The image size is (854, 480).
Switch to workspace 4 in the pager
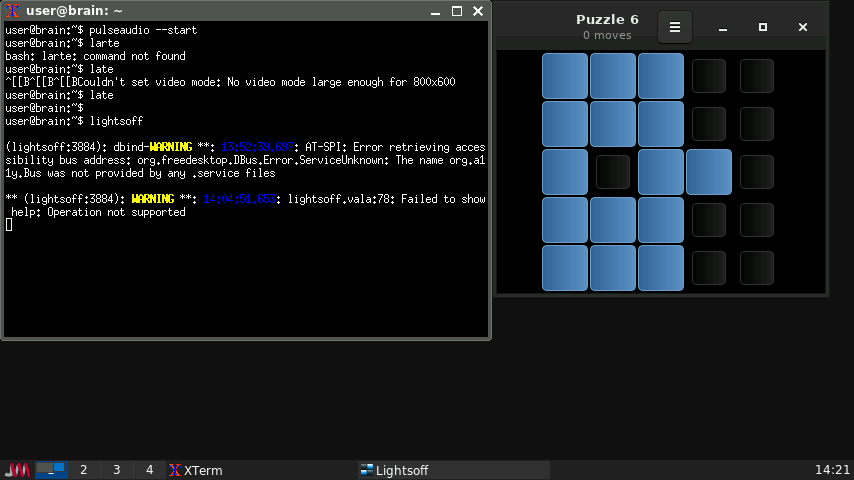[x=150, y=470]
